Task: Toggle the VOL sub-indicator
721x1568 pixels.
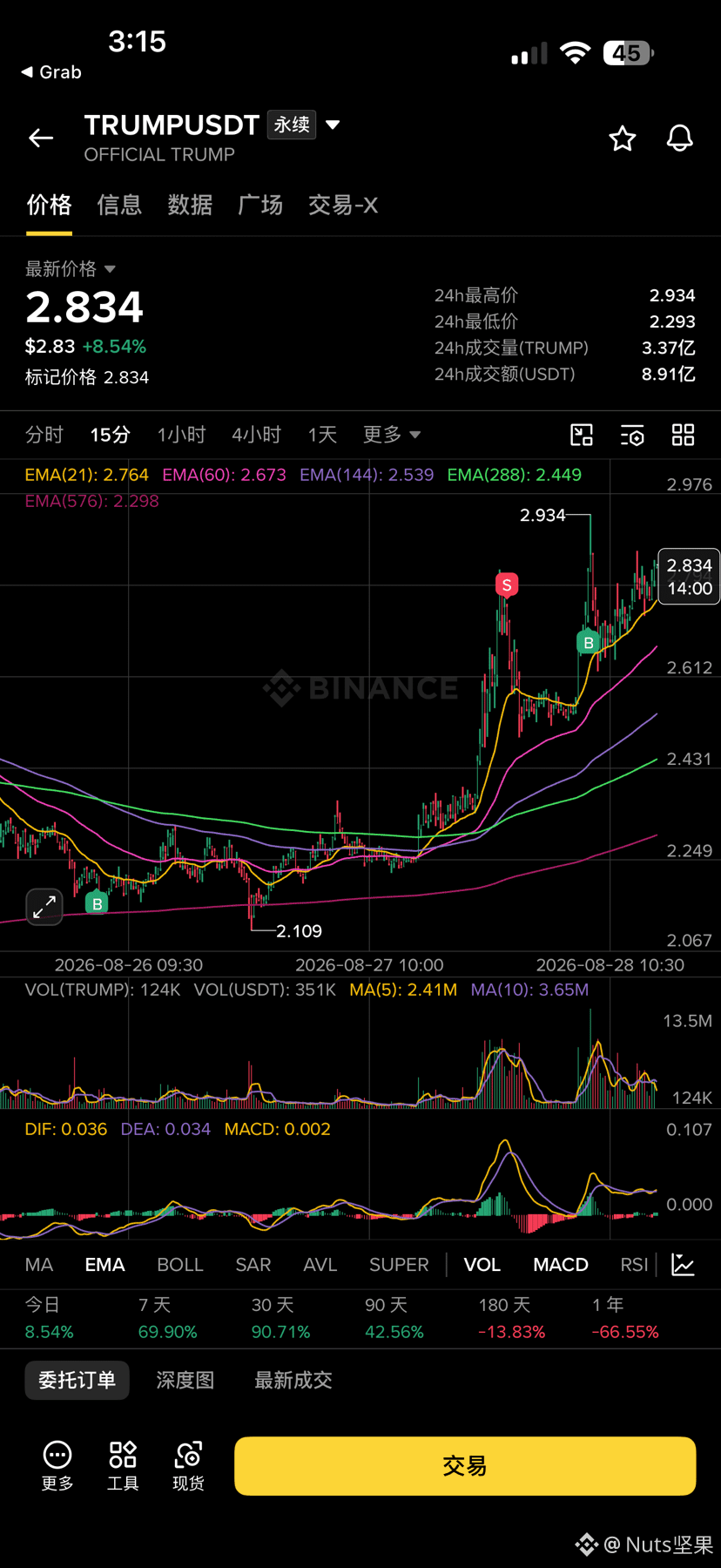Action: (482, 1265)
